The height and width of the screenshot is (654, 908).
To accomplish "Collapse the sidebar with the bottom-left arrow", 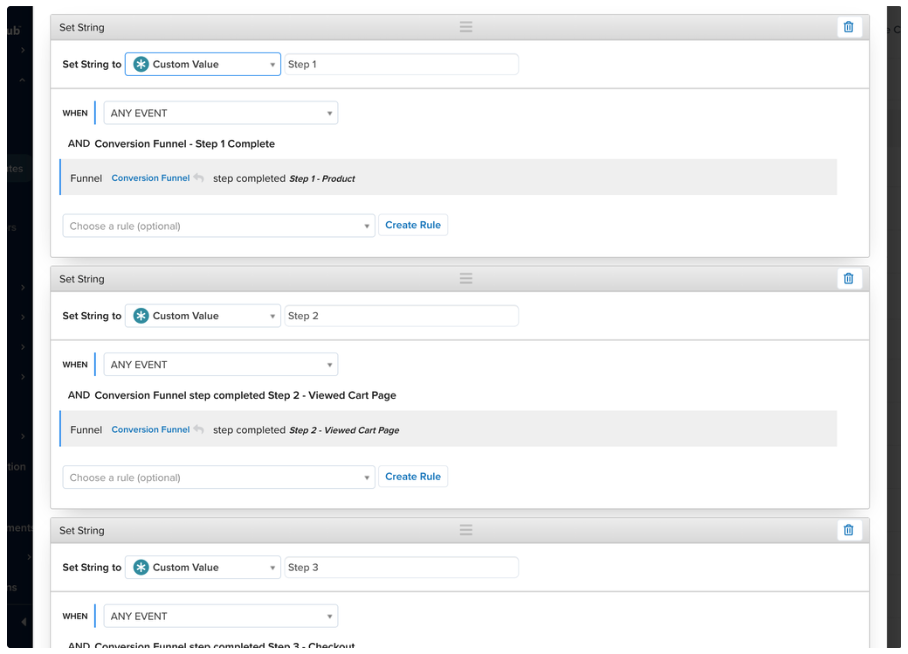I will pyautogui.click(x=24, y=622).
